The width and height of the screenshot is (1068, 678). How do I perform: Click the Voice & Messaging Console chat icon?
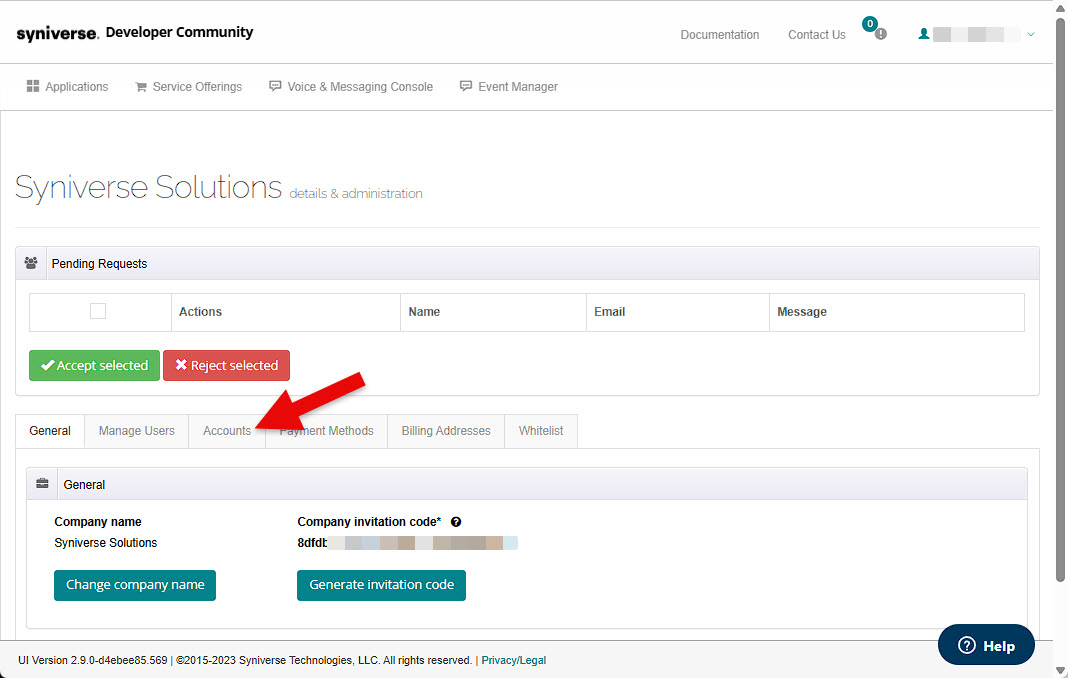(x=275, y=87)
